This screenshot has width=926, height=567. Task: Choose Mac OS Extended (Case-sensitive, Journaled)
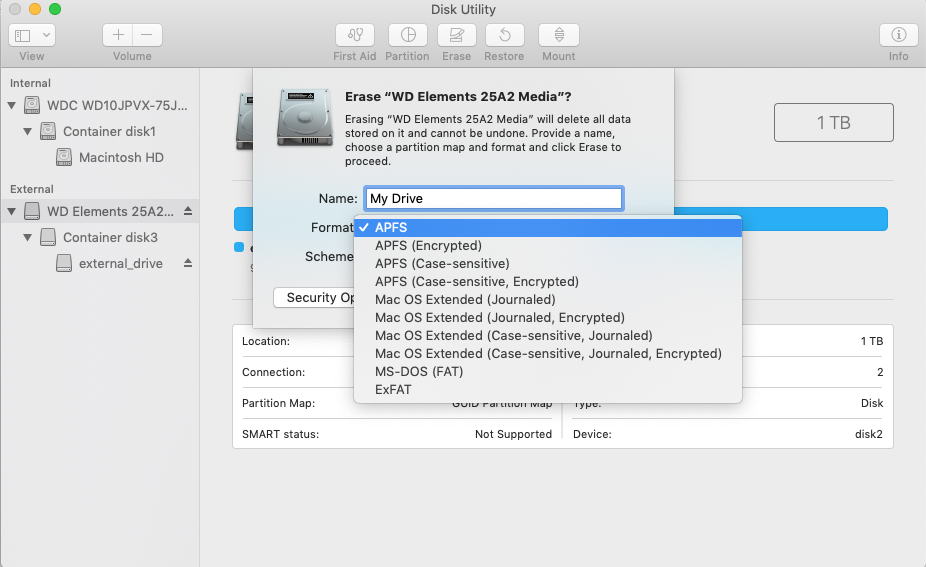[547, 335]
